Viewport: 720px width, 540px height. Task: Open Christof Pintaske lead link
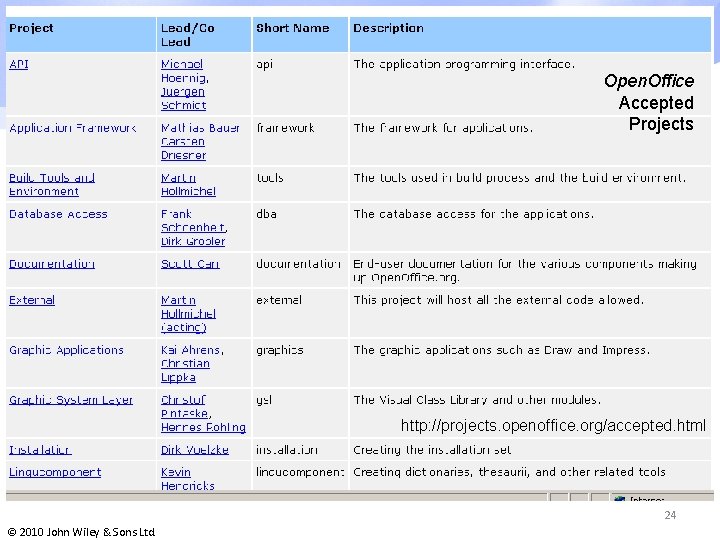(x=186, y=407)
